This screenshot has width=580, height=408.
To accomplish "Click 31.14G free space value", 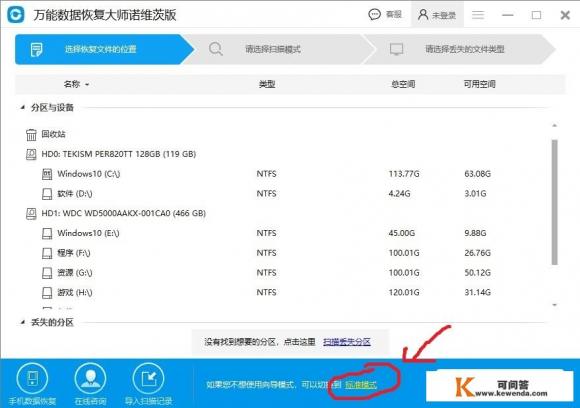I will 478,293.
